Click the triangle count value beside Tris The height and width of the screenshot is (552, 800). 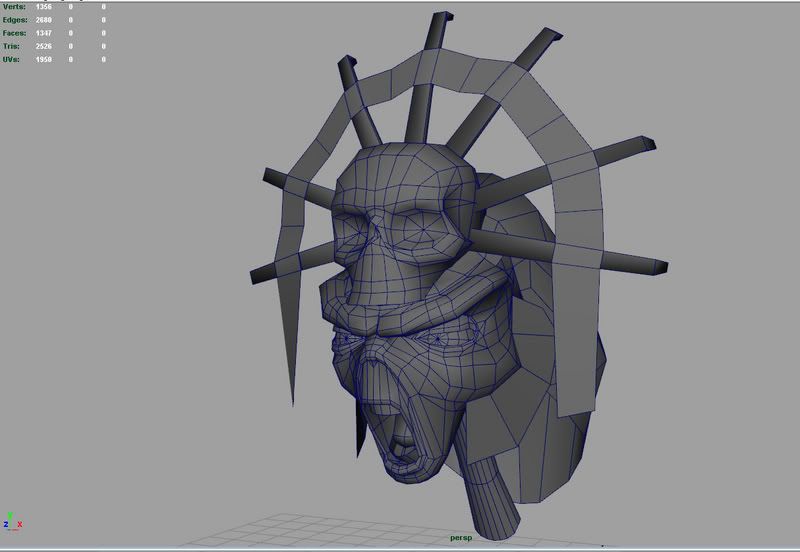[x=44, y=46]
